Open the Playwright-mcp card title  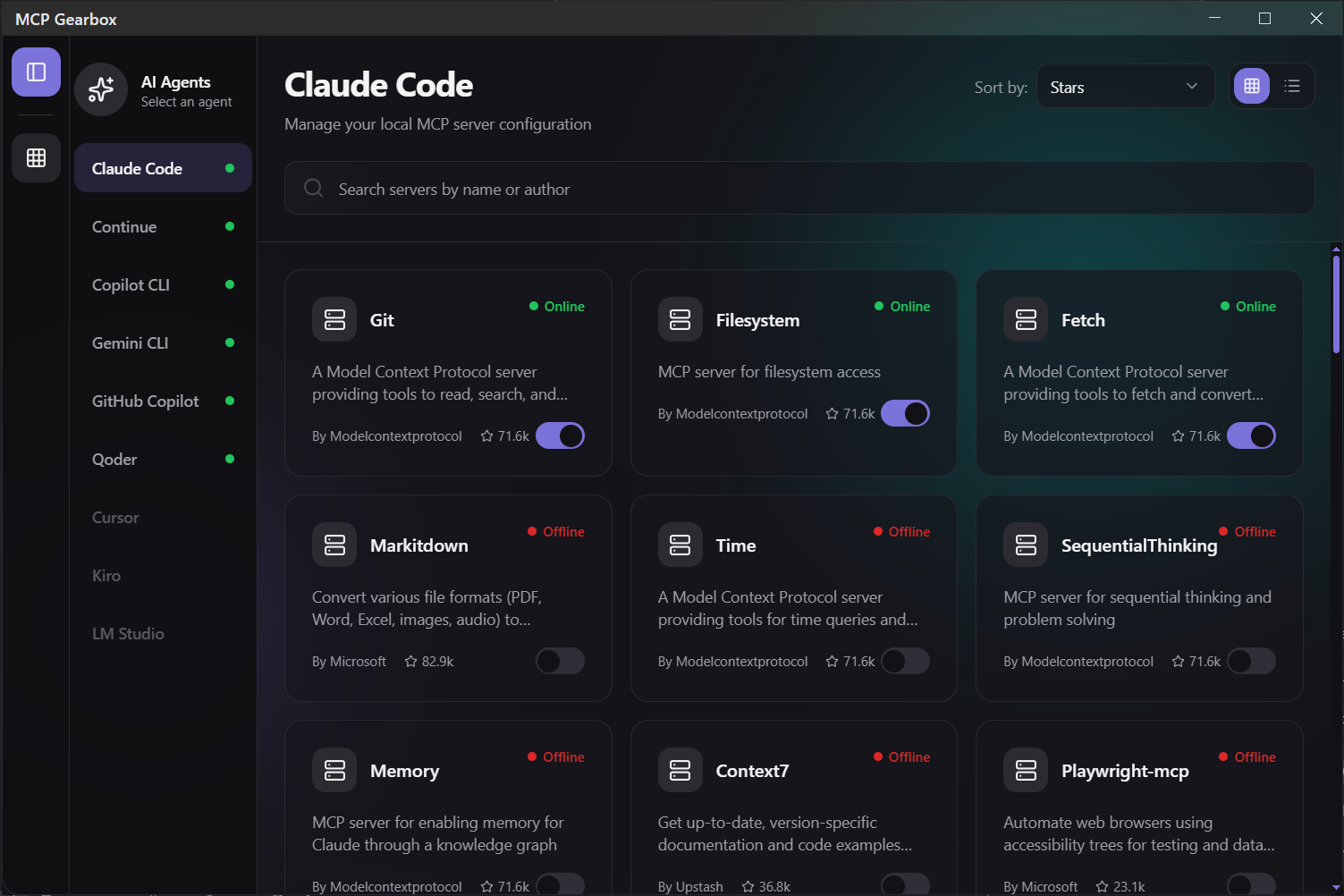pos(1125,771)
